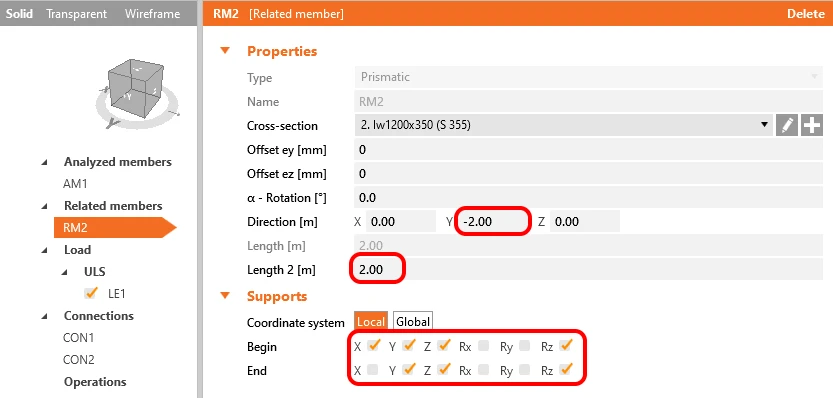
Task: Click the Length 2 input field
Action: 589,270
